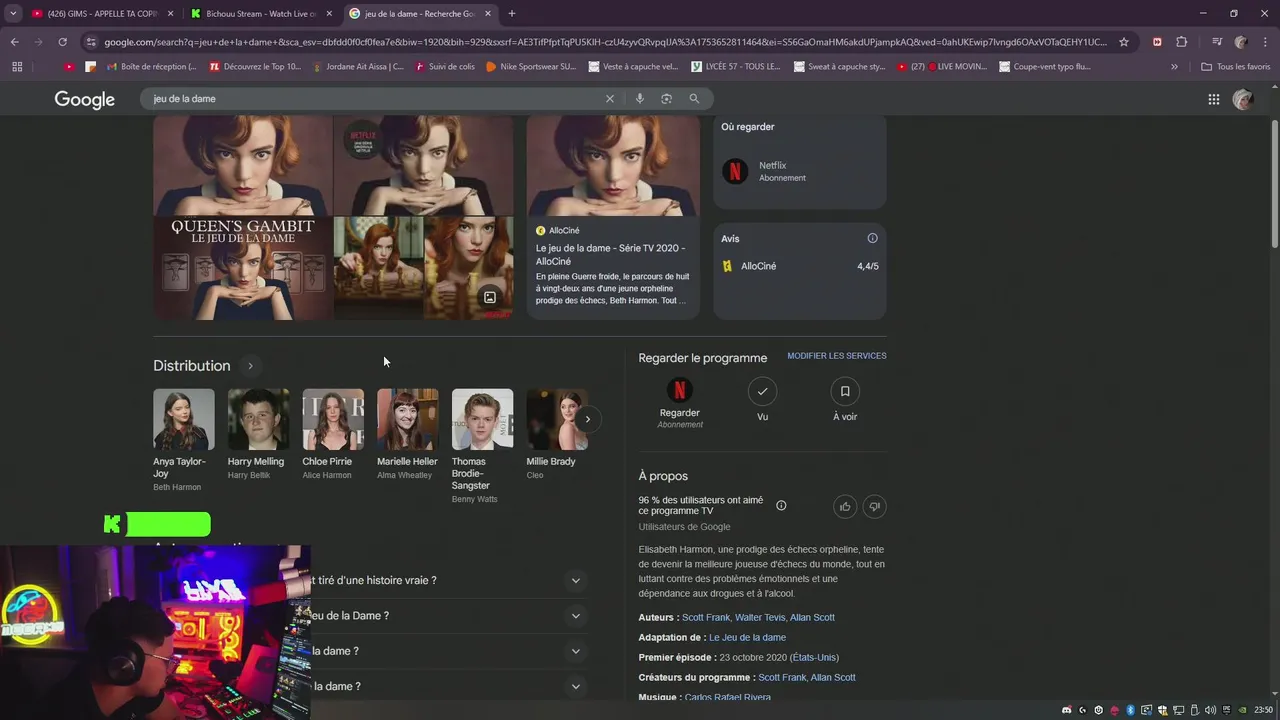Open bookmarks apps grid shortcut
Screen dimensions: 1280x720
coord(17,67)
